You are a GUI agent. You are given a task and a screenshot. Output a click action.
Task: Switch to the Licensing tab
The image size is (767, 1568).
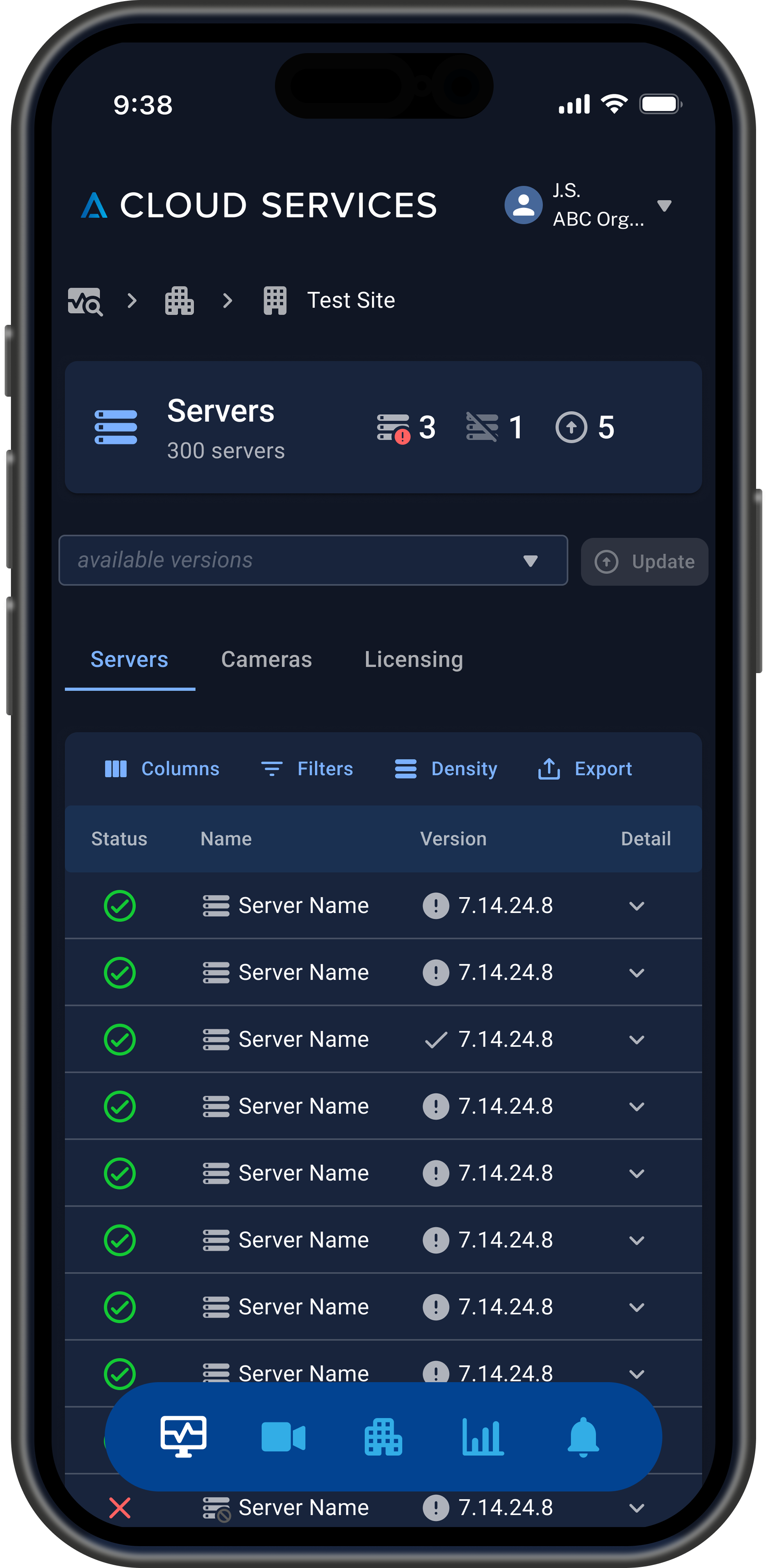point(413,659)
